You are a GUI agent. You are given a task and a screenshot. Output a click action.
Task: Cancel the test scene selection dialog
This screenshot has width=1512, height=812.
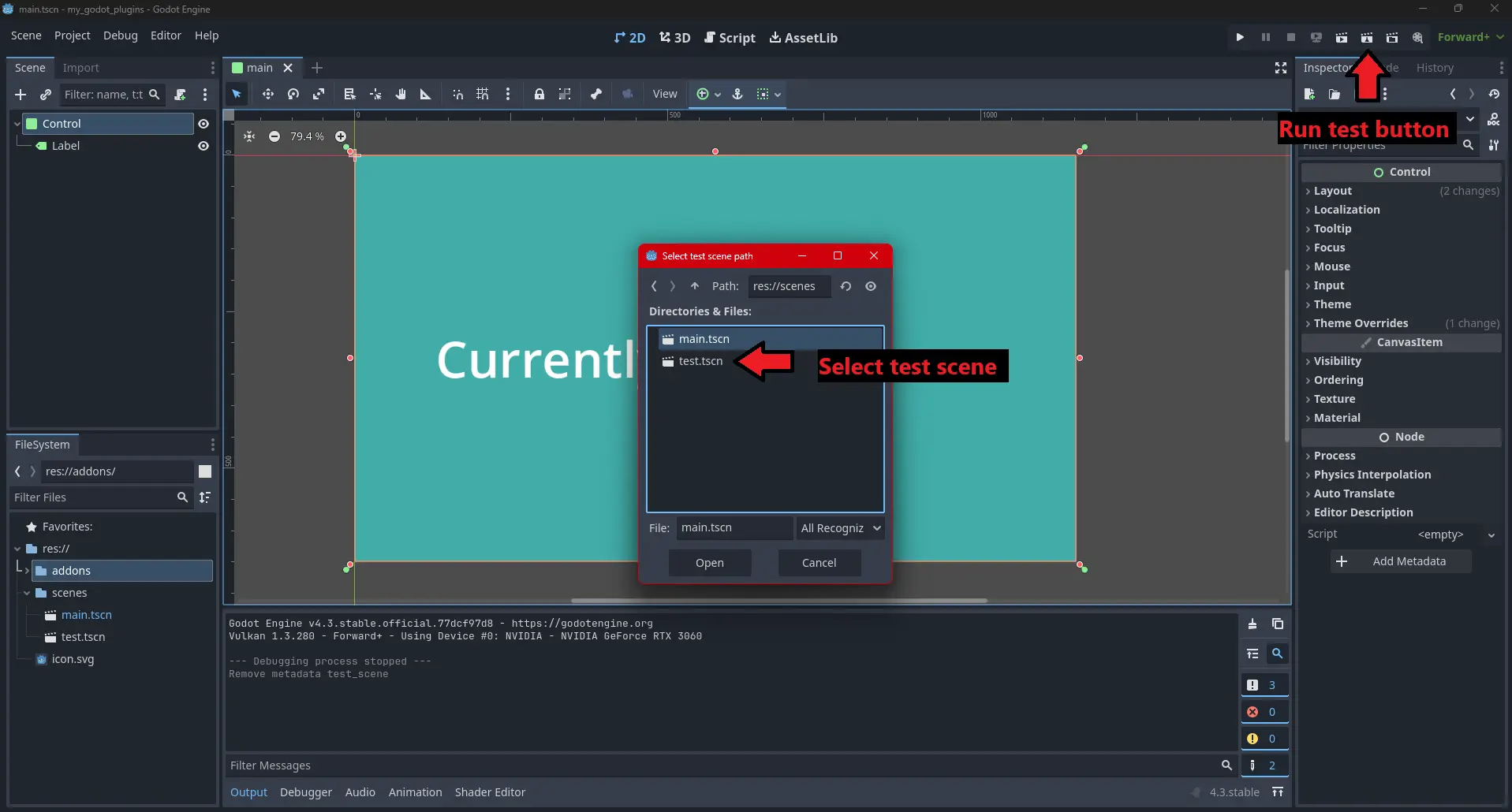coord(819,563)
